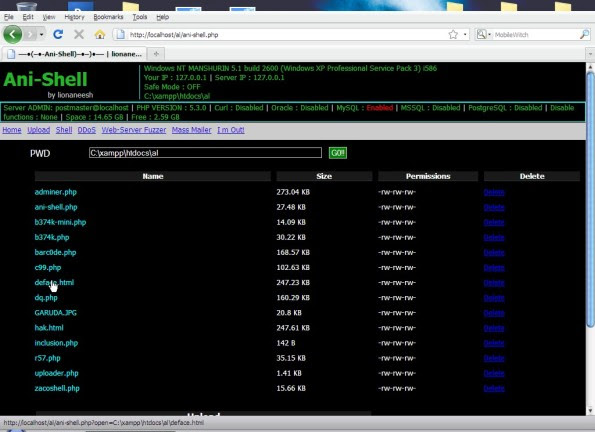Click Delete link for c99.php
The width and height of the screenshot is (595, 432).
[x=494, y=268]
